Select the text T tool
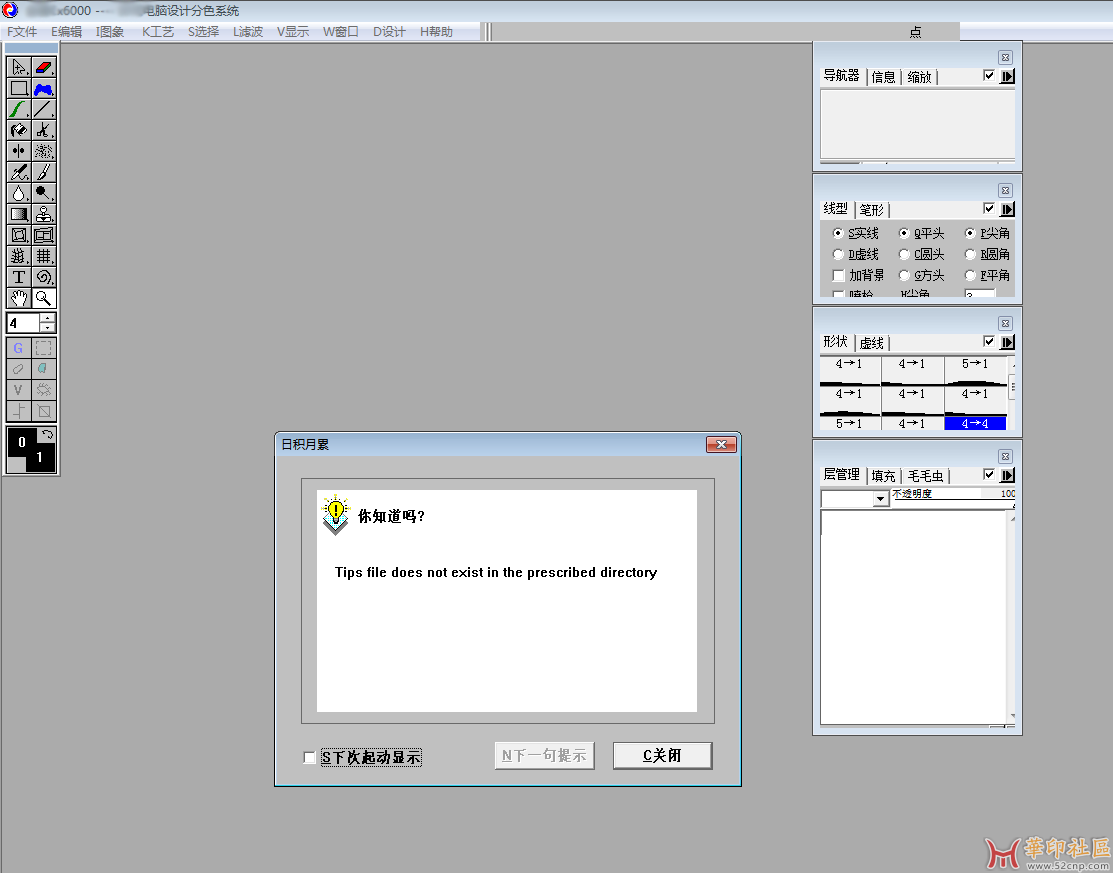 (19, 277)
